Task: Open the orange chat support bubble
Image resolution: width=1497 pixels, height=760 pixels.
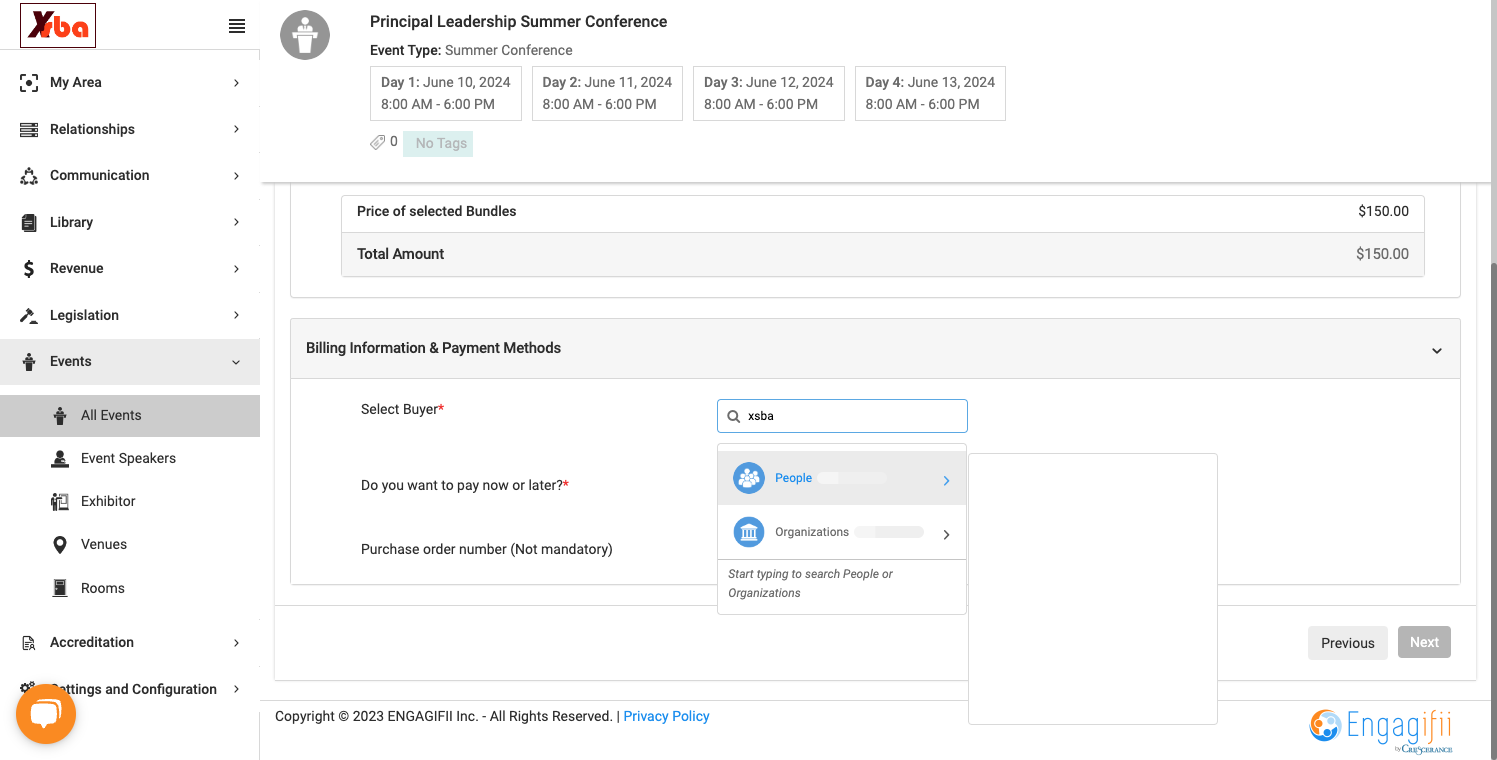Action: 46,714
